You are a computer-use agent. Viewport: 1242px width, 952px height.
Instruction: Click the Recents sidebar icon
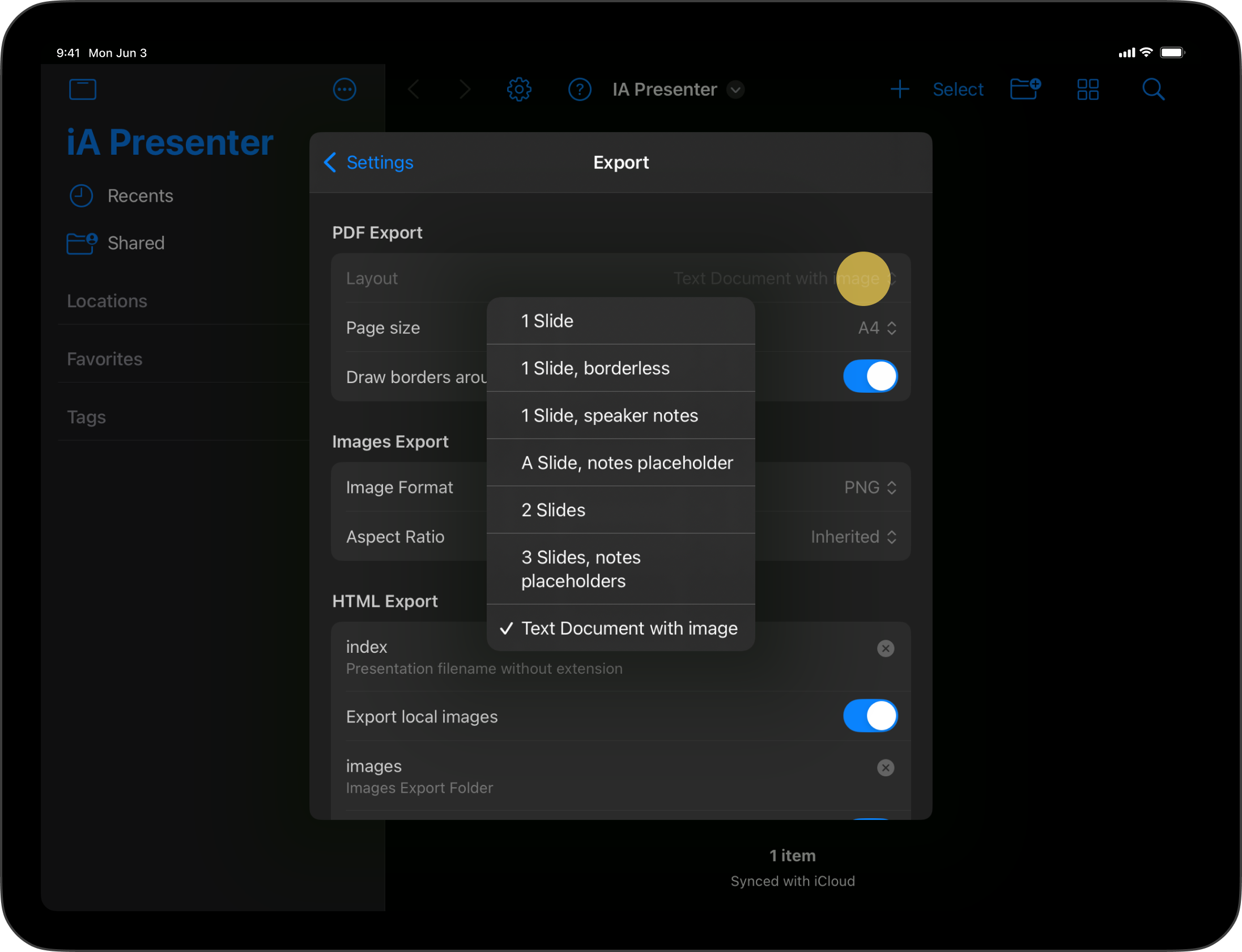[81, 195]
